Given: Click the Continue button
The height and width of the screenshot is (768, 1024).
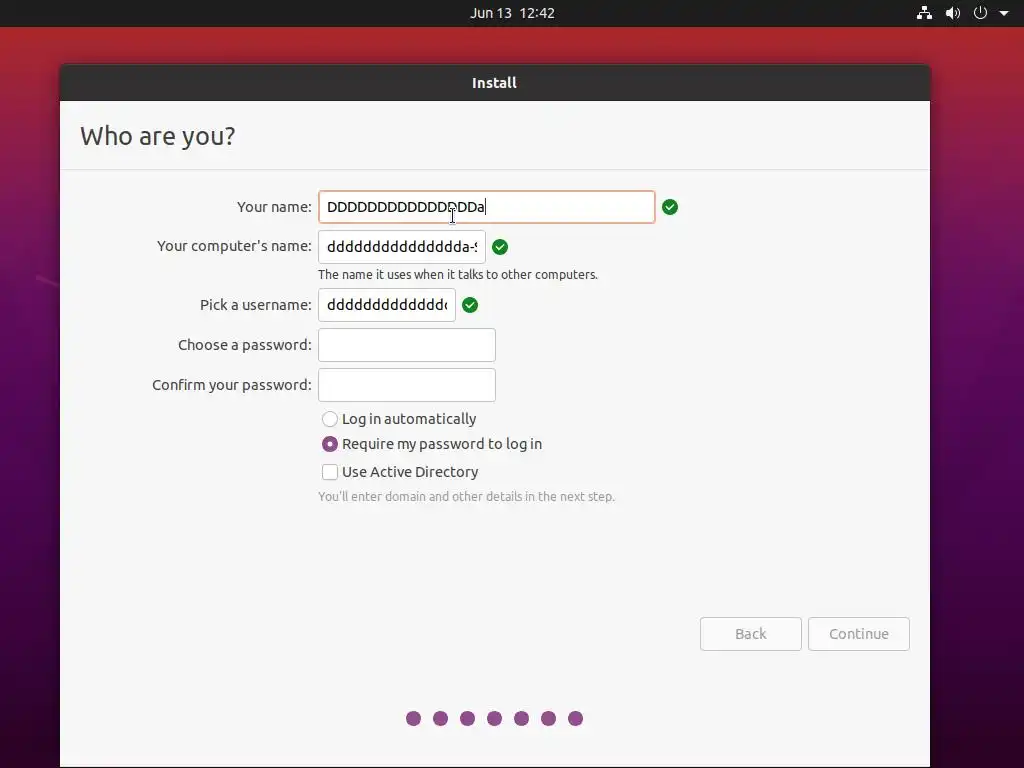Looking at the screenshot, I should [858, 633].
